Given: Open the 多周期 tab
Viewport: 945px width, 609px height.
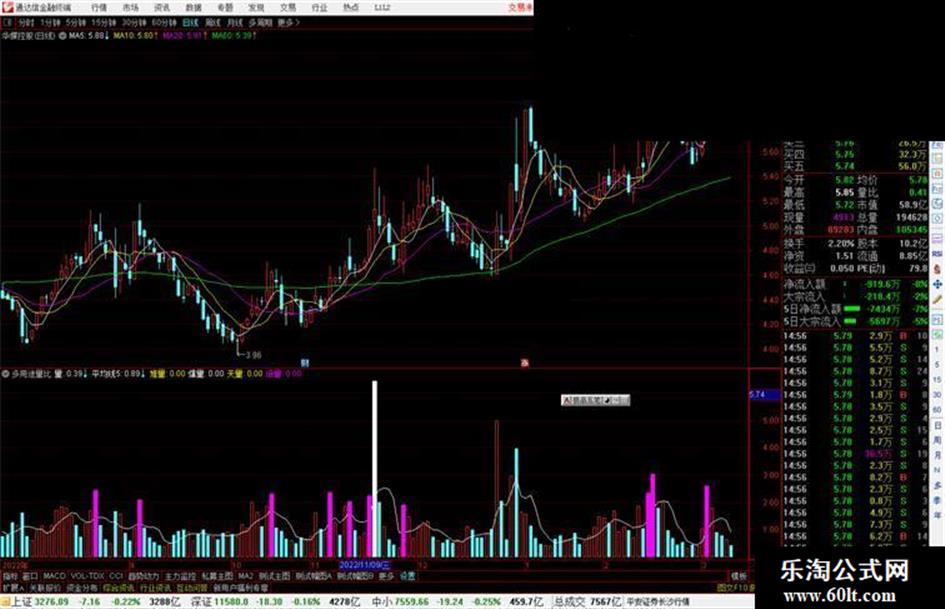Looking at the screenshot, I should [x=260, y=23].
